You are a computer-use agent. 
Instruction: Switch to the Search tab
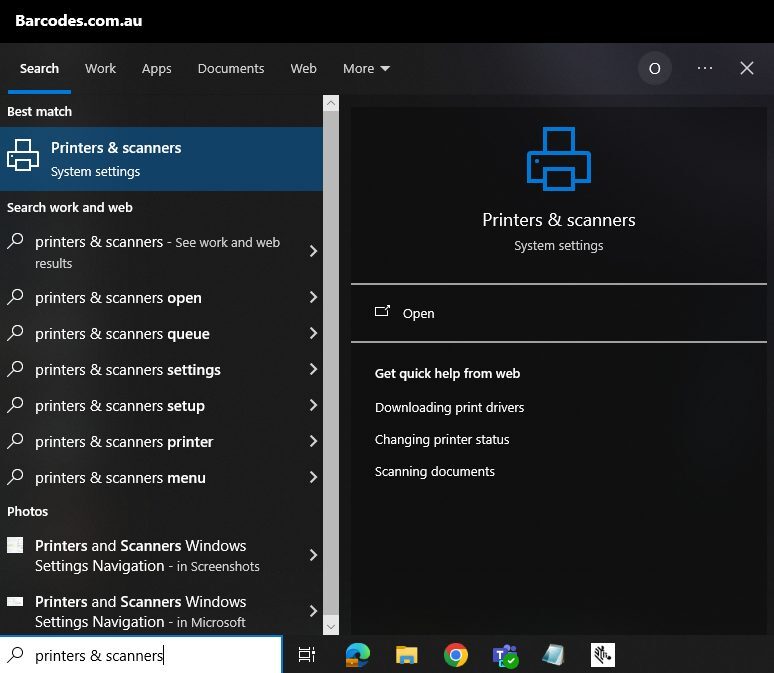click(x=39, y=68)
